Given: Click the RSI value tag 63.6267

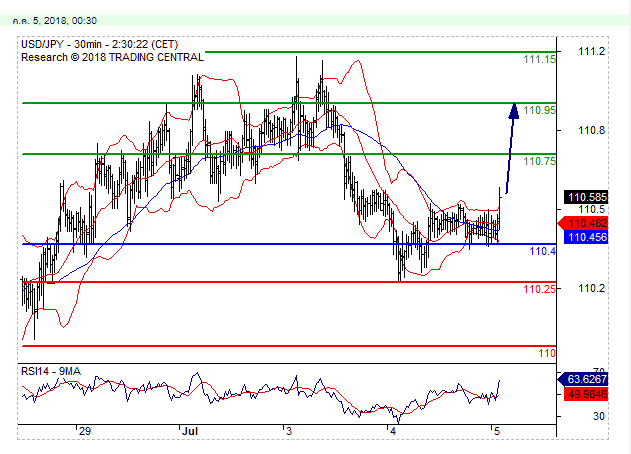Looking at the screenshot, I should coord(583,379).
